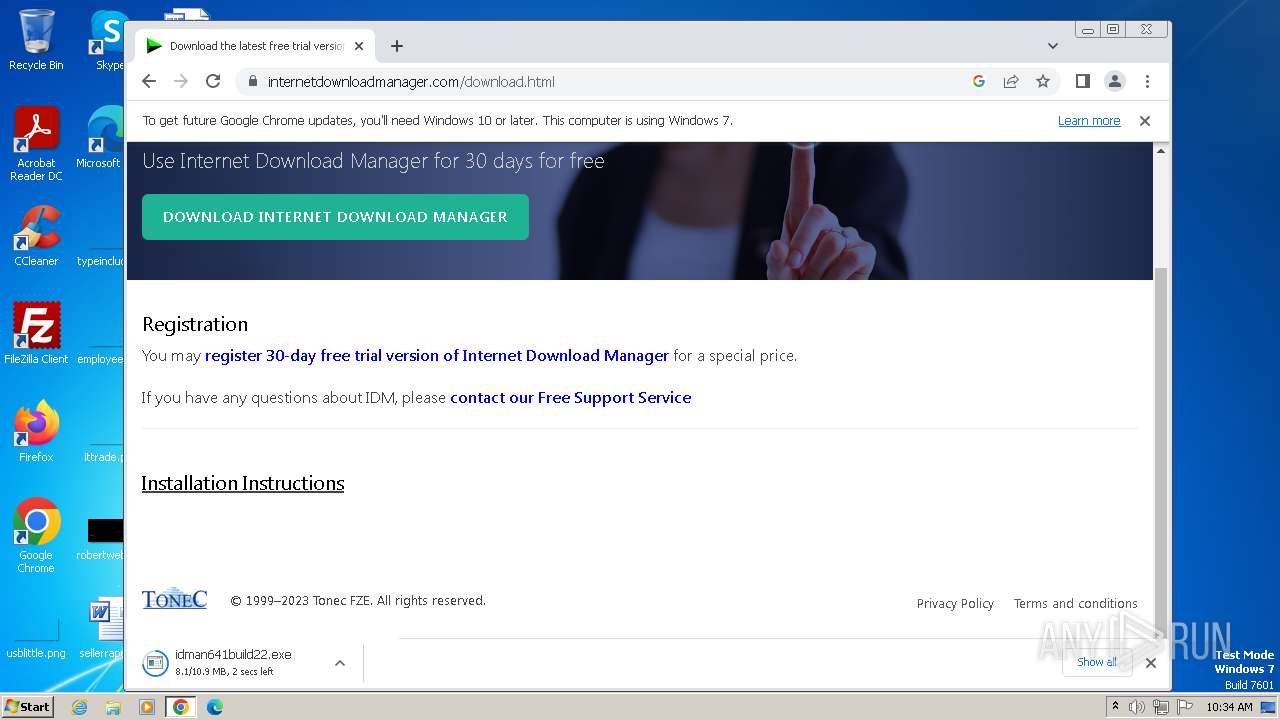This screenshot has width=1280, height=720.
Task: Show hidden system tray icons
Action: coord(1115,707)
